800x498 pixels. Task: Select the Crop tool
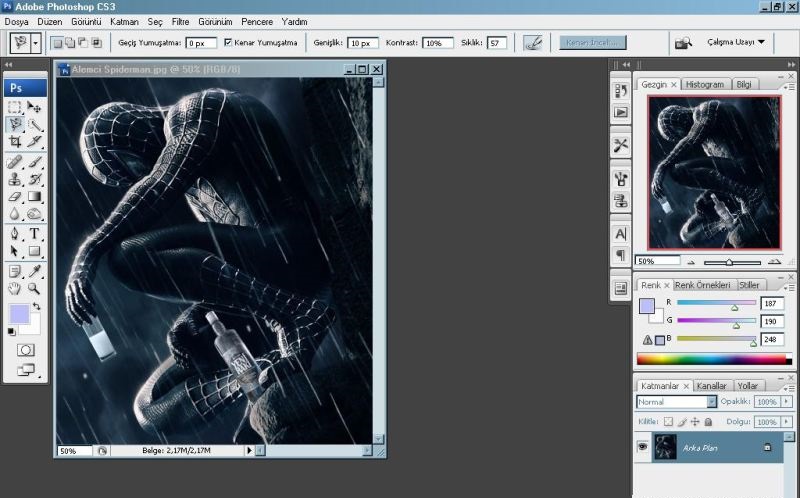tap(15, 141)
